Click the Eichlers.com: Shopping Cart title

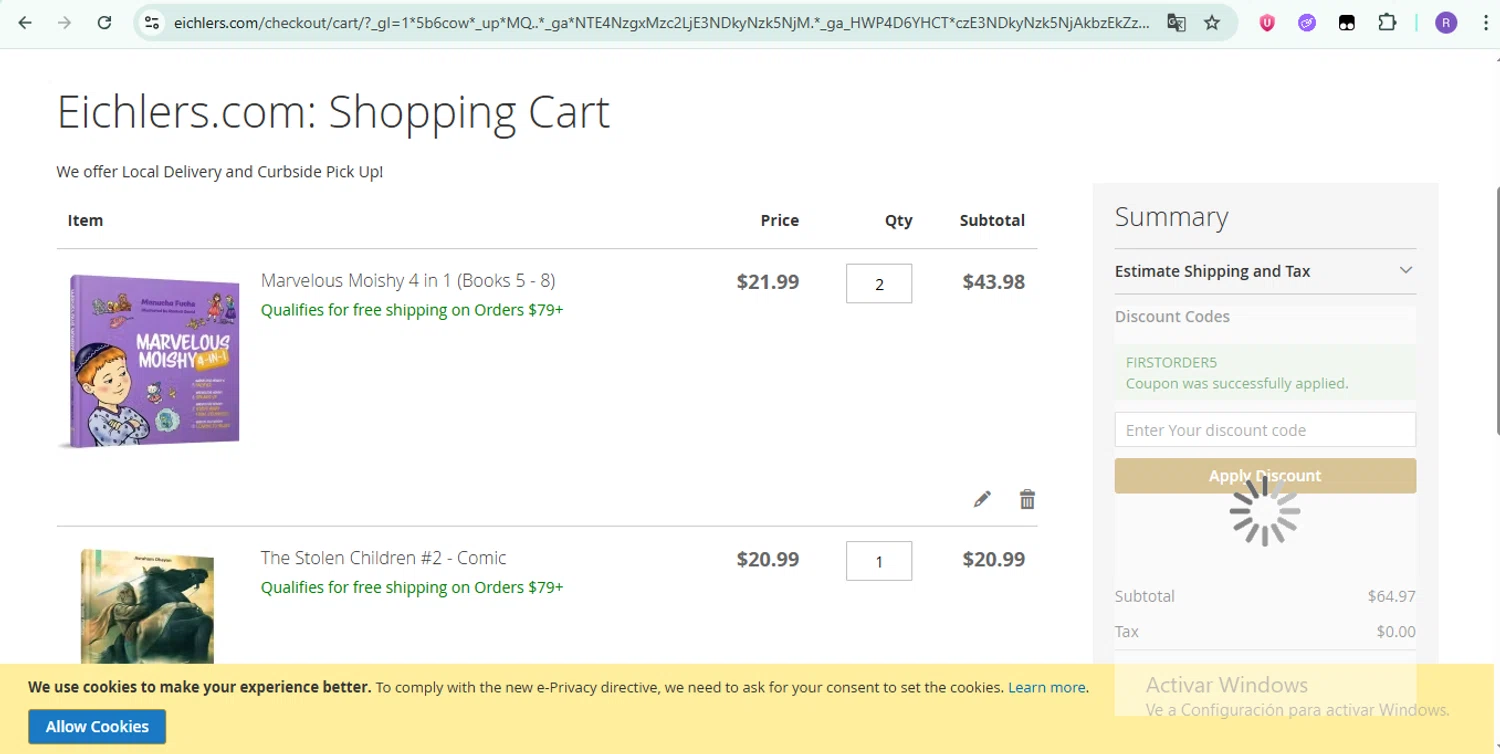[333, 111]
